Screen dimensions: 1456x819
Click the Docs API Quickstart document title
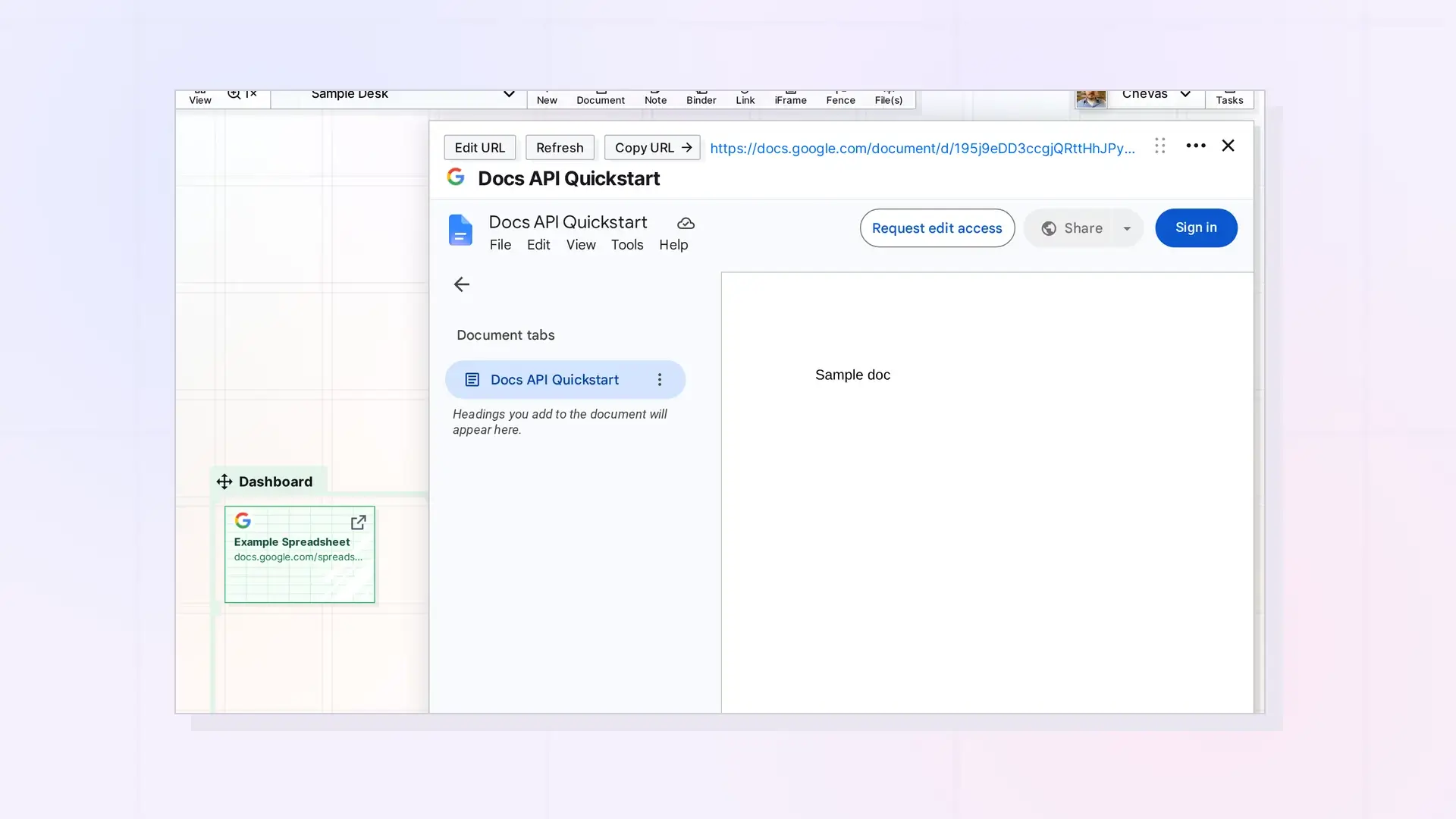(568, 222)
